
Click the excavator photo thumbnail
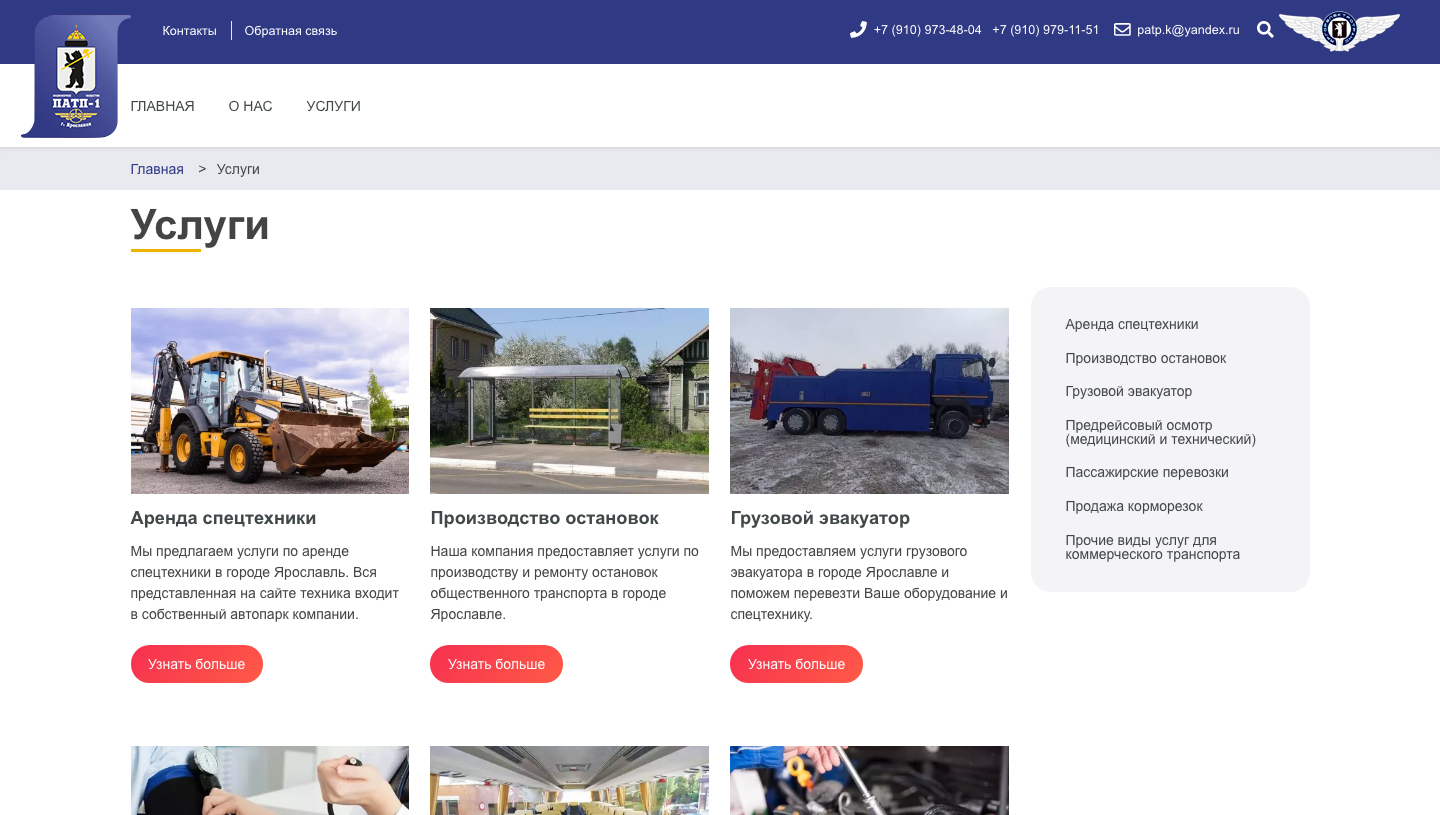269,400
